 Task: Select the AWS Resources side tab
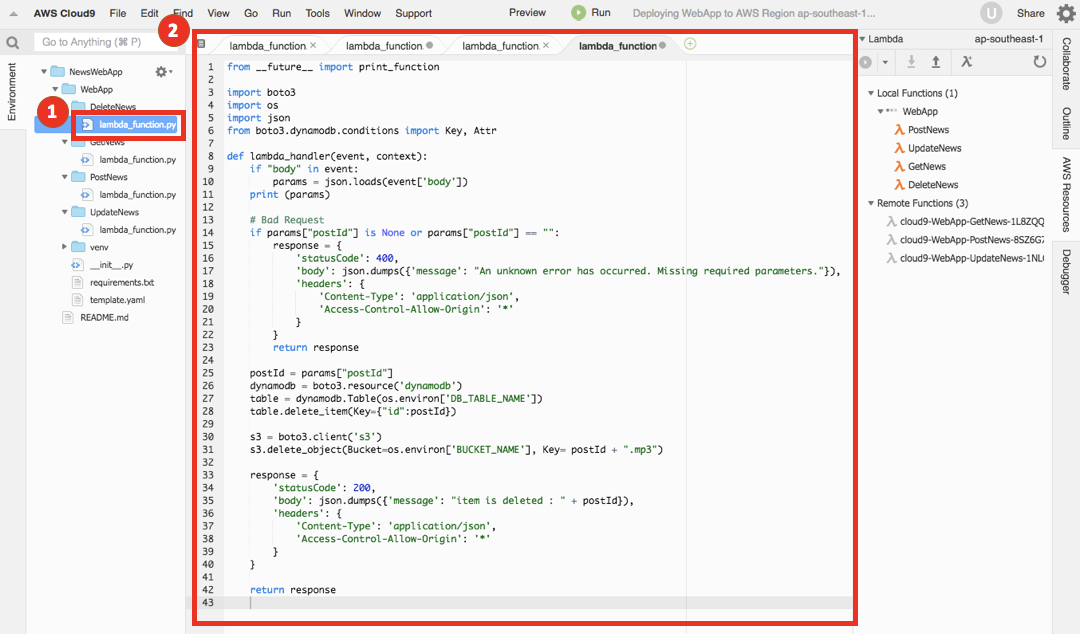[x=1066, y=194]
